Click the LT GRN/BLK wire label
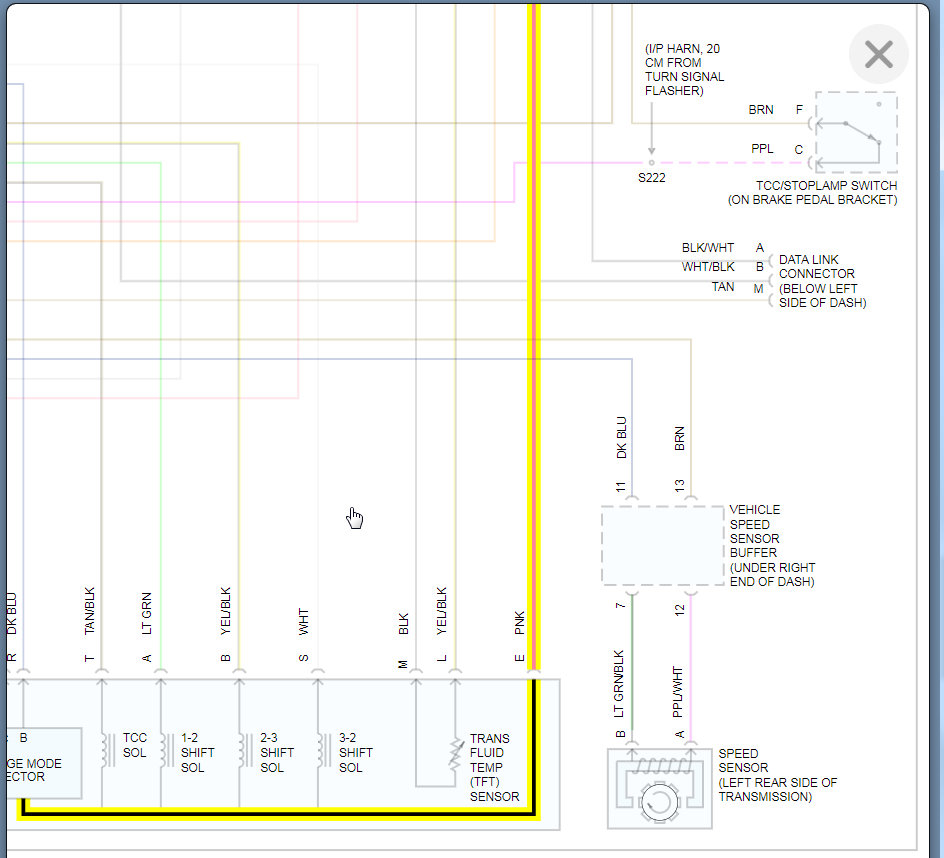 point(619,683)
